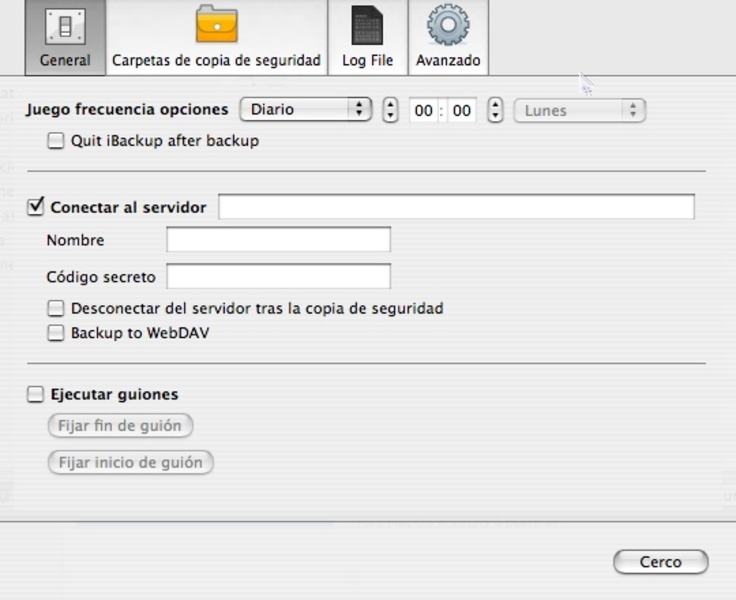Click the Juego frecuencia opciones label
This screenshot has width=736, height=600.
[x=127, y=109]
